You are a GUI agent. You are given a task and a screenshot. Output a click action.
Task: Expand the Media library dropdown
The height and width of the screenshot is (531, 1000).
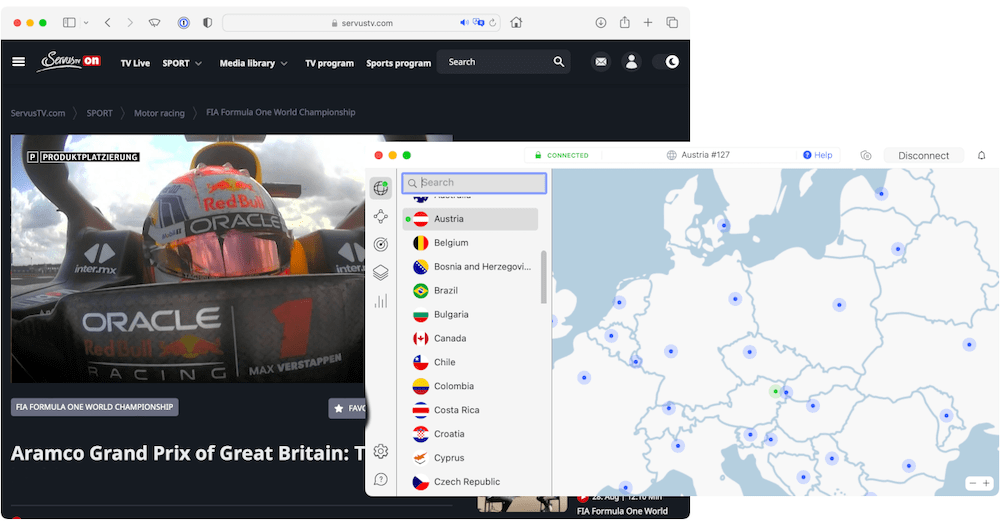click(254, 63)
